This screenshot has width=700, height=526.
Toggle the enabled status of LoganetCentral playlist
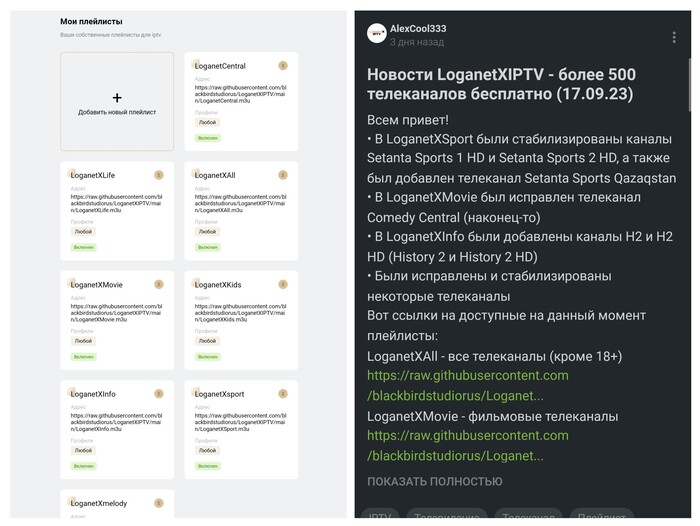[208, 137]
